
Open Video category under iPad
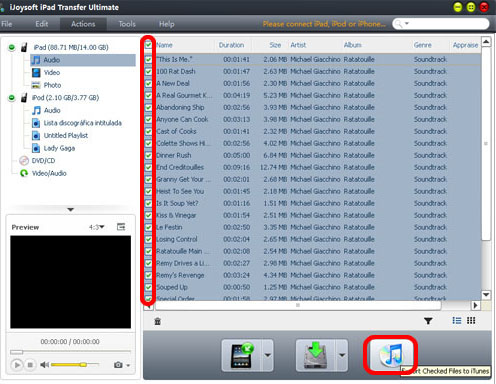click(52, 73)
